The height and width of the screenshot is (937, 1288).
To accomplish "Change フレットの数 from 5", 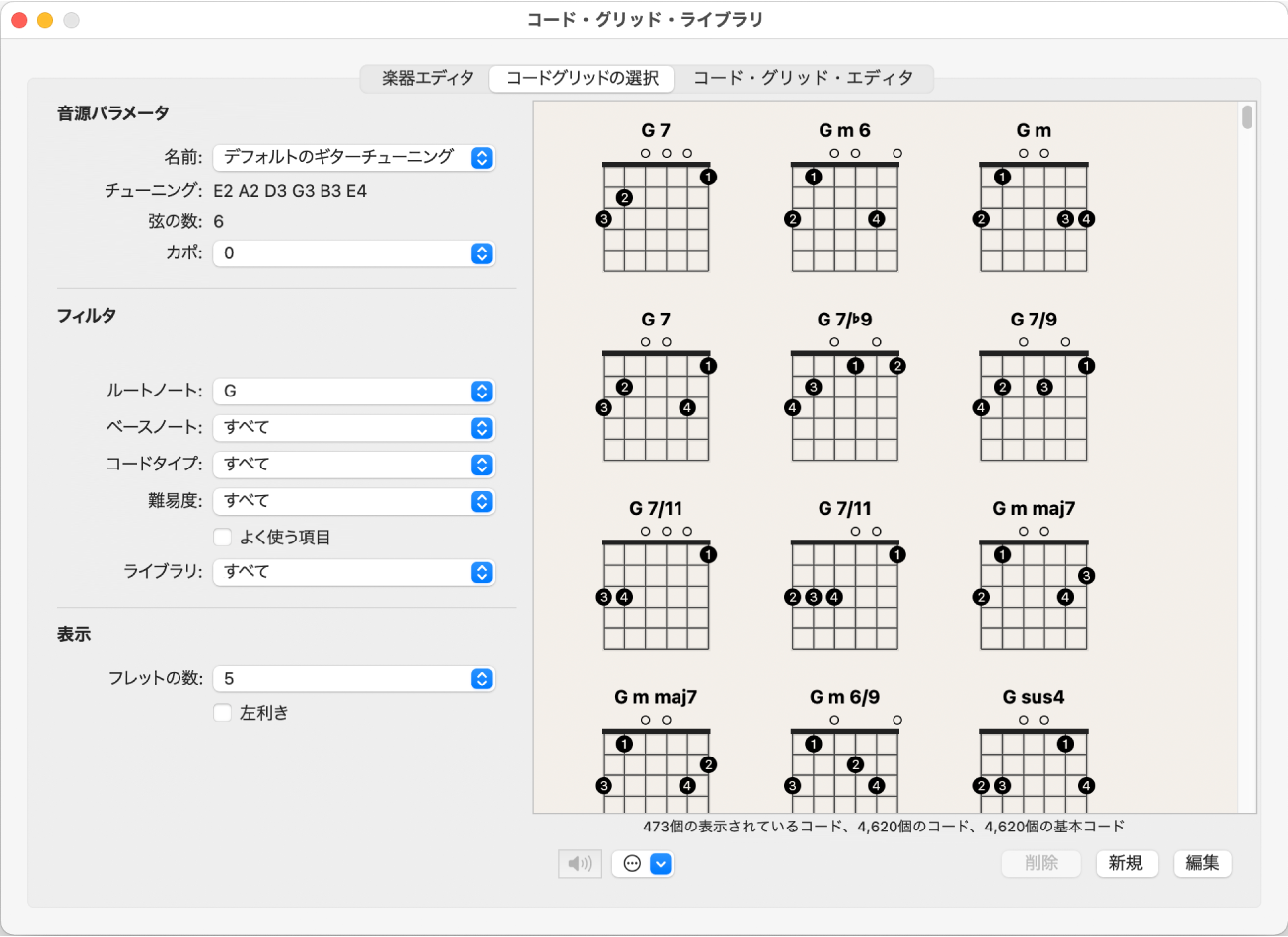I will [480, 678].
